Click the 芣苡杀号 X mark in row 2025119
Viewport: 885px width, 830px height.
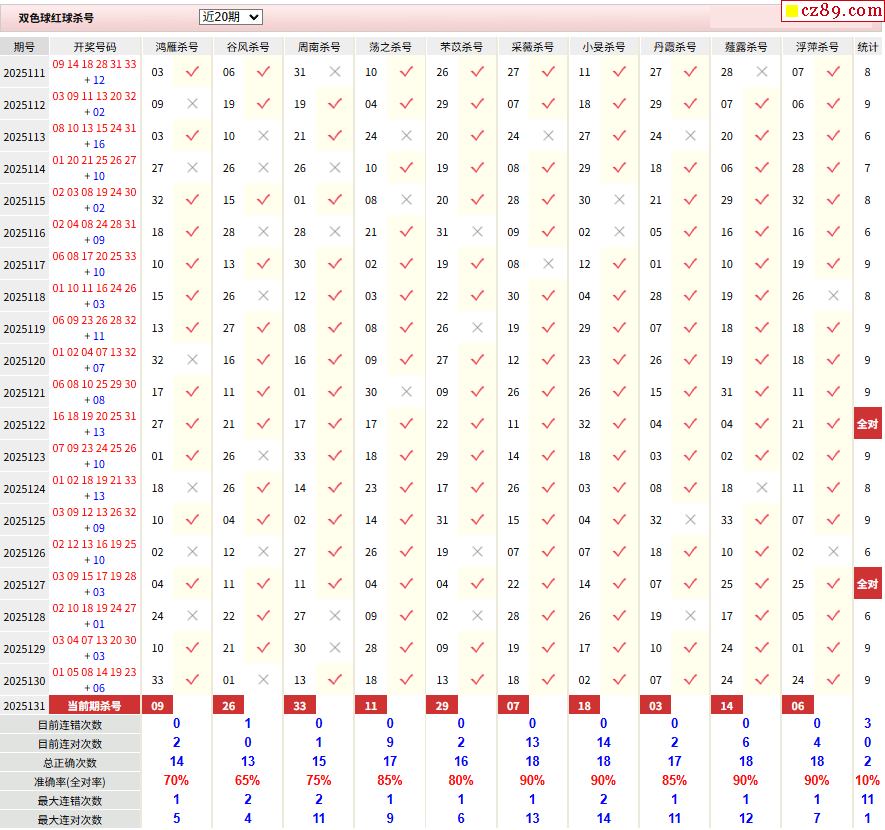pyautogui.click(x=477, y=328)
